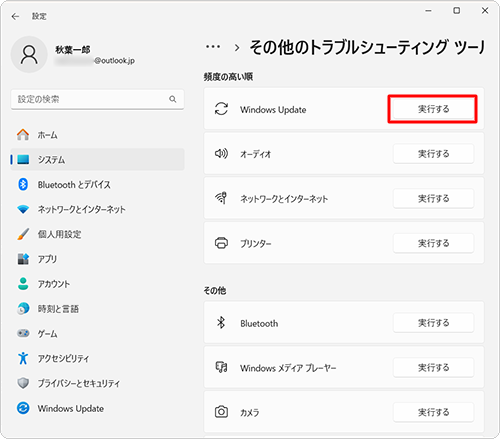The image size is (500, 439).
Task: Click the Bluetooth とデバイス sidebar icon
Action: click(23, 184)
